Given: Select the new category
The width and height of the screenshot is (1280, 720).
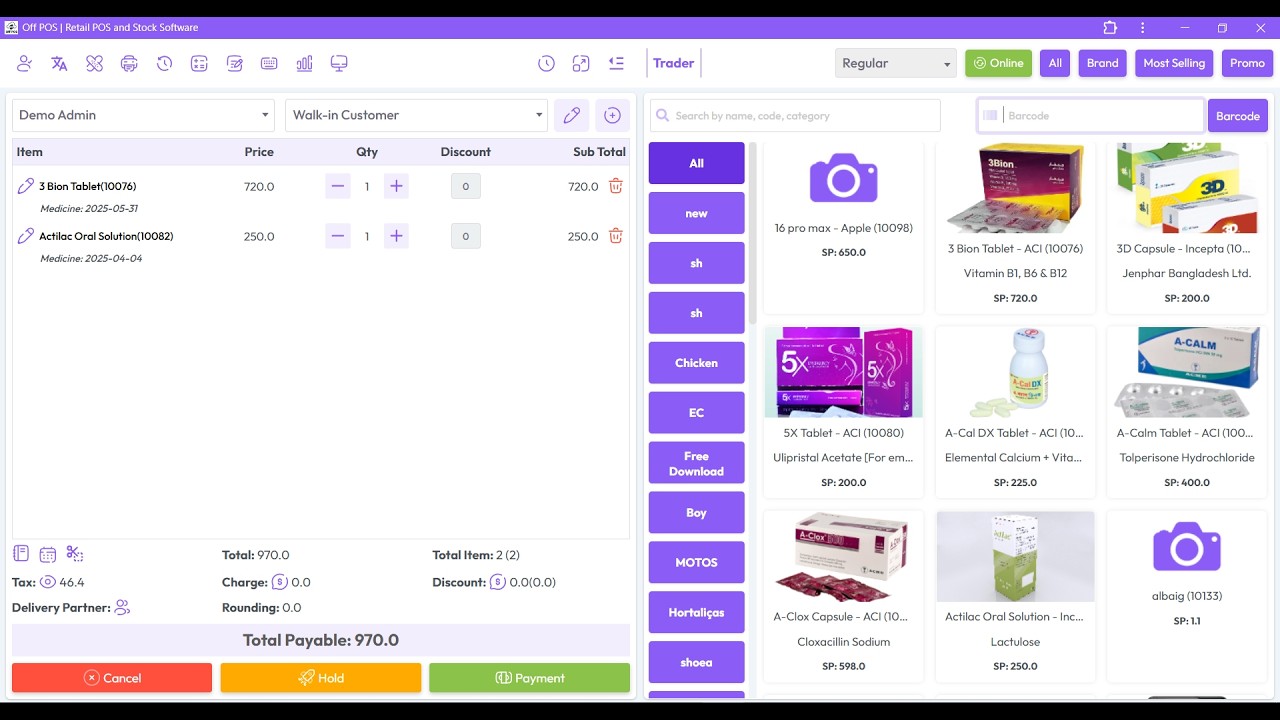Looking at the screenshot, I should (x=696, y=213).
